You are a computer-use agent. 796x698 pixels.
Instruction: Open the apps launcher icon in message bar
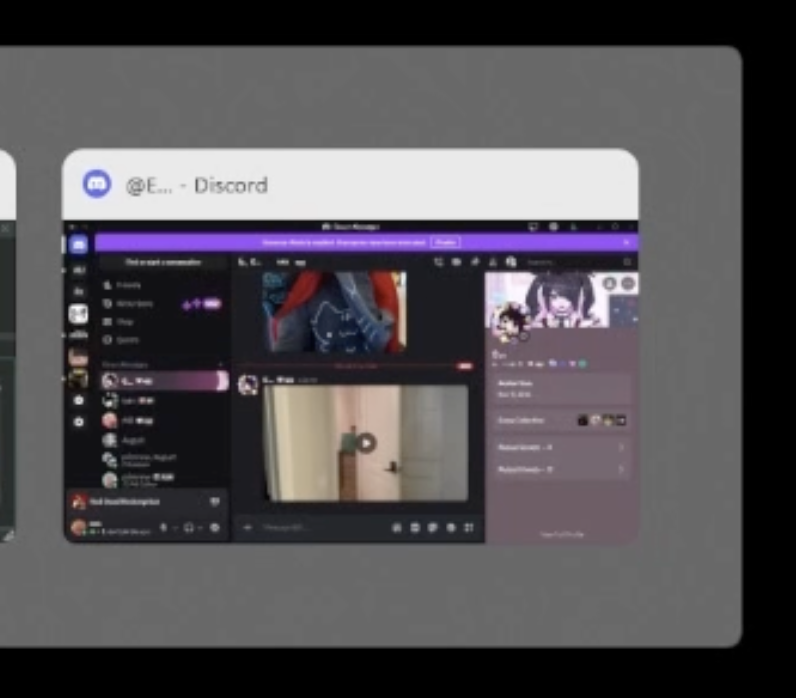point(469,528)
